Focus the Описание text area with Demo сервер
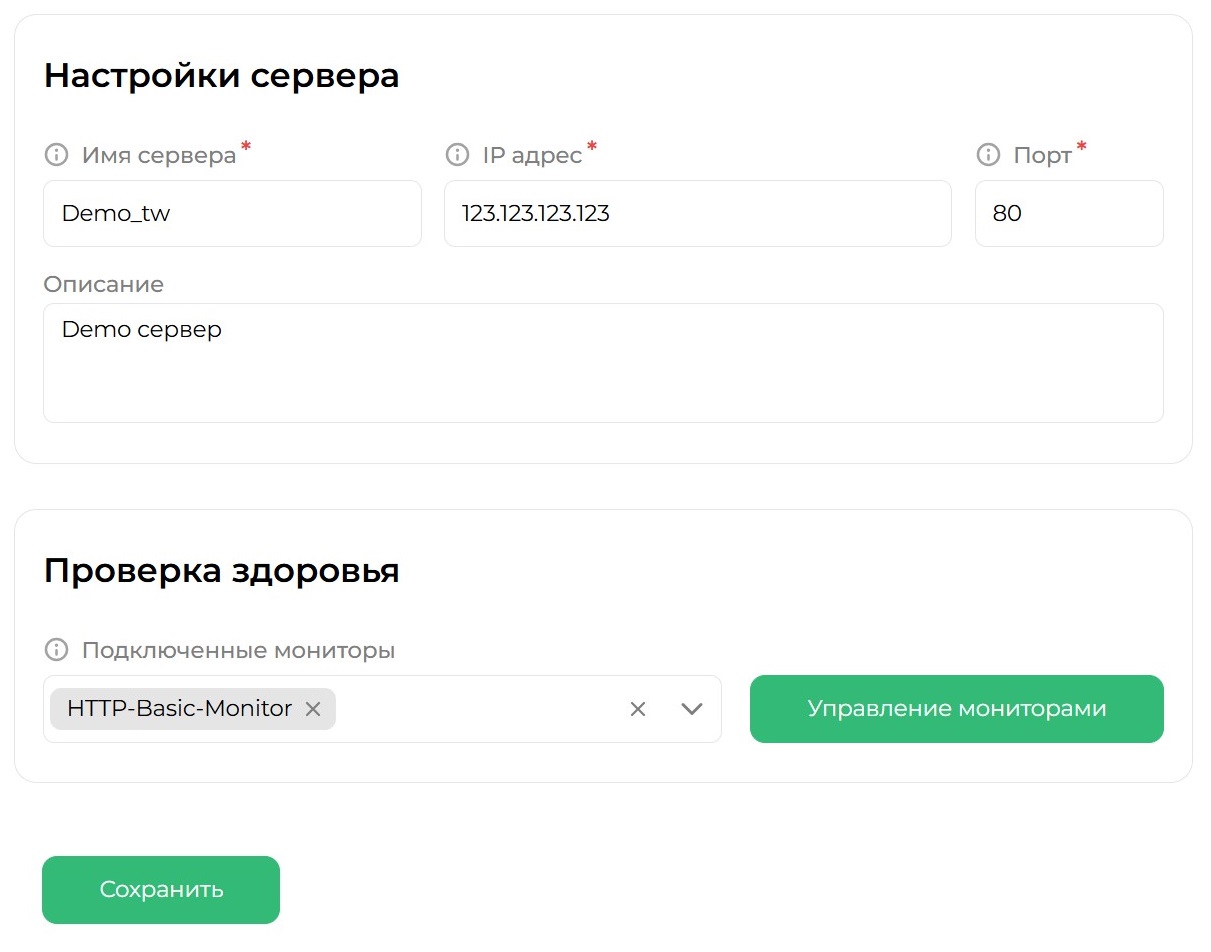 [x=600, y=360]
